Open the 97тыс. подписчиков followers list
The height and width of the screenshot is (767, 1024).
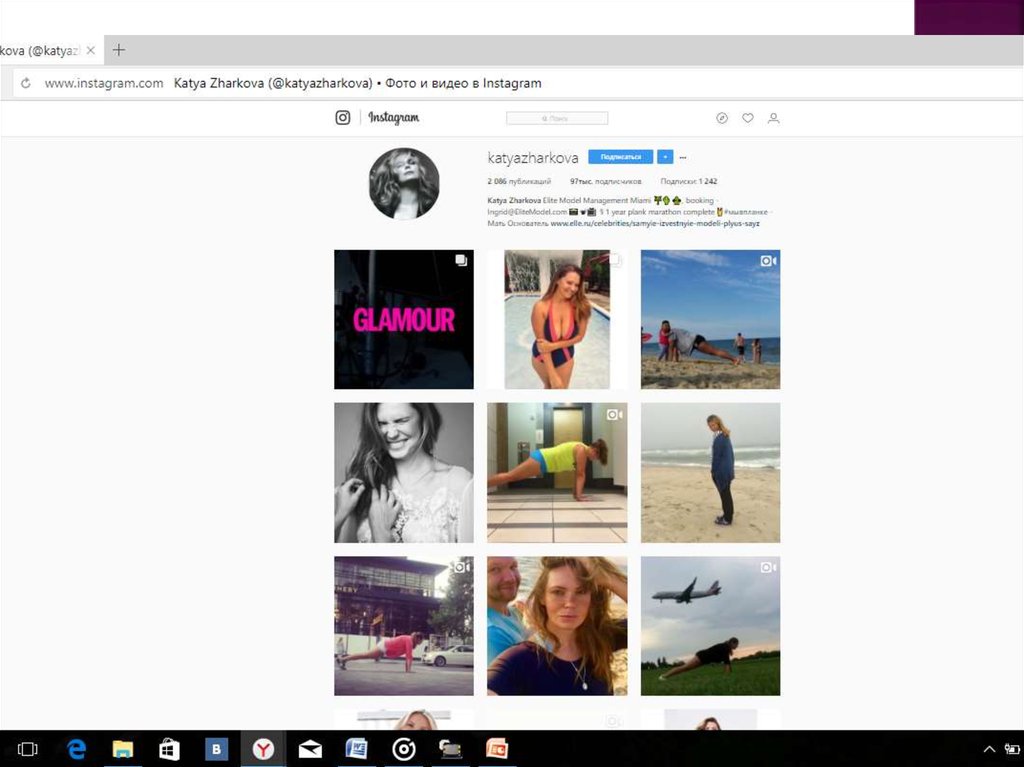[x=605, y=182]
